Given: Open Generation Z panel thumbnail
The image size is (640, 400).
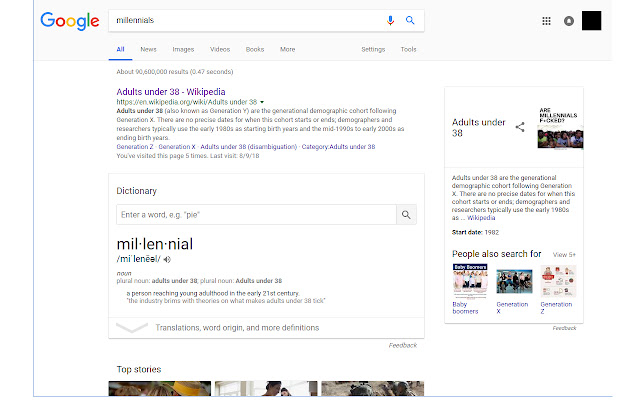Looking at the screenshot, I should 558,281.
